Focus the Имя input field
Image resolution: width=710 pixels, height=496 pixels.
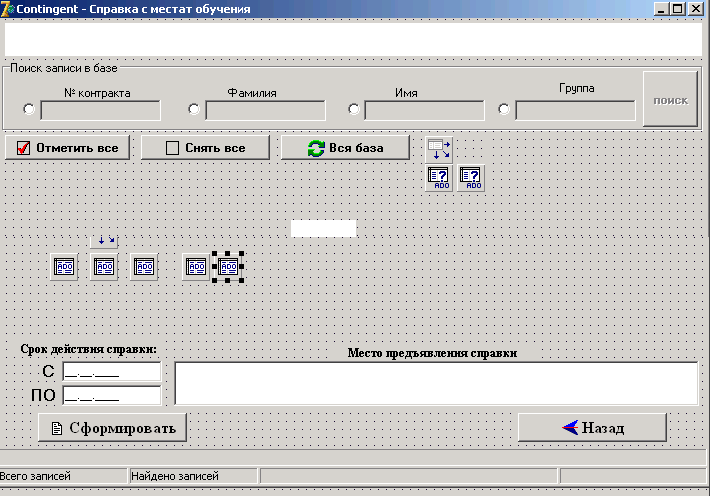(424, 111)
